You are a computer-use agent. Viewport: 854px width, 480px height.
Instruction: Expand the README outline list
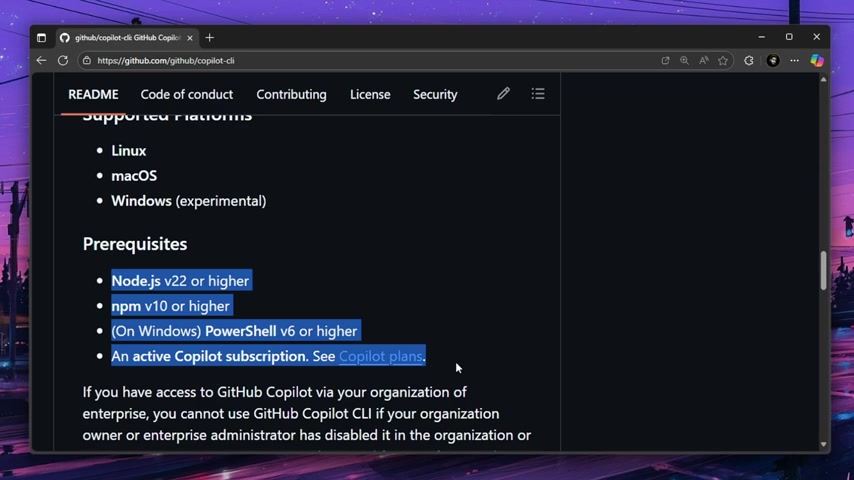coord(538,94)
